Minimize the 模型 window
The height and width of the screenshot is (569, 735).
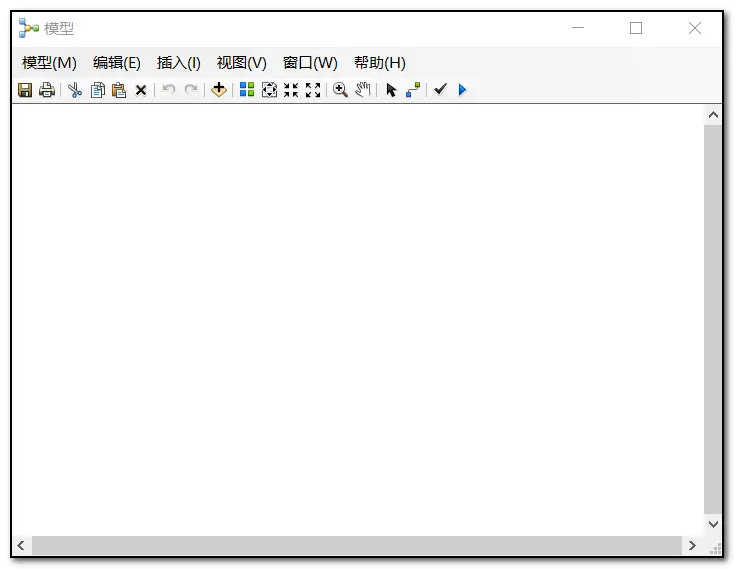(578, 28)
